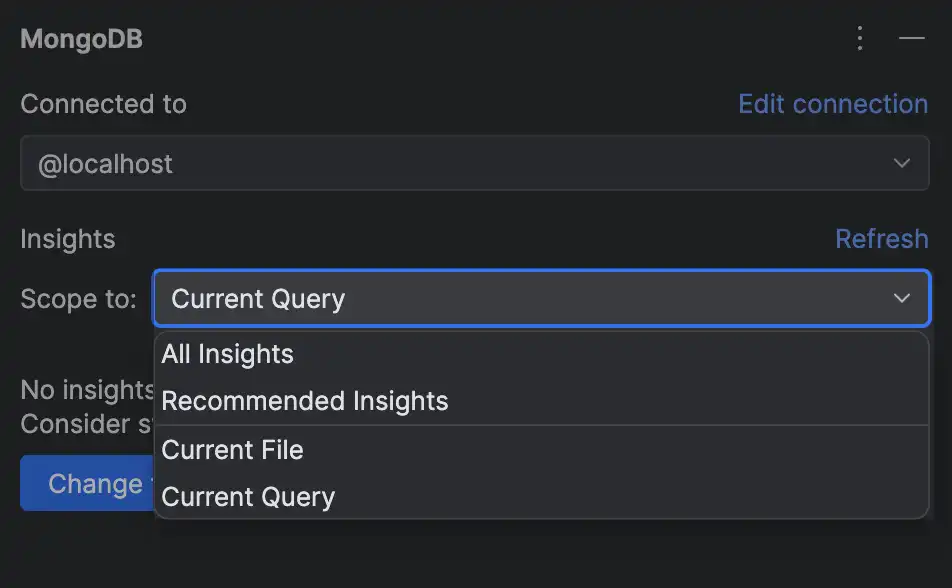Refresh the Insights section
The height and width of the screenshot is (588, 952).
(882, 239)
